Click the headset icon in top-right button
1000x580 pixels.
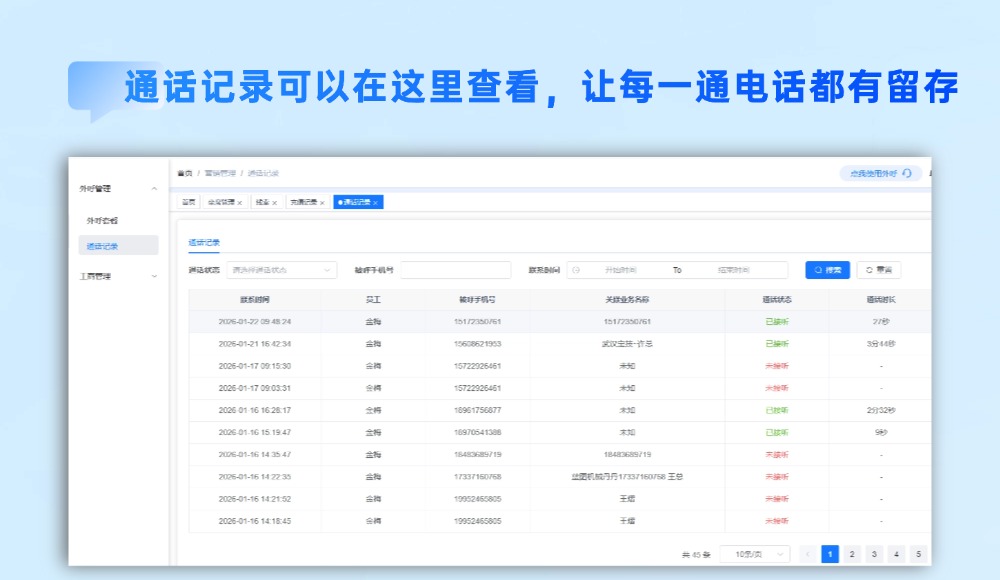[x=907, y=173]
